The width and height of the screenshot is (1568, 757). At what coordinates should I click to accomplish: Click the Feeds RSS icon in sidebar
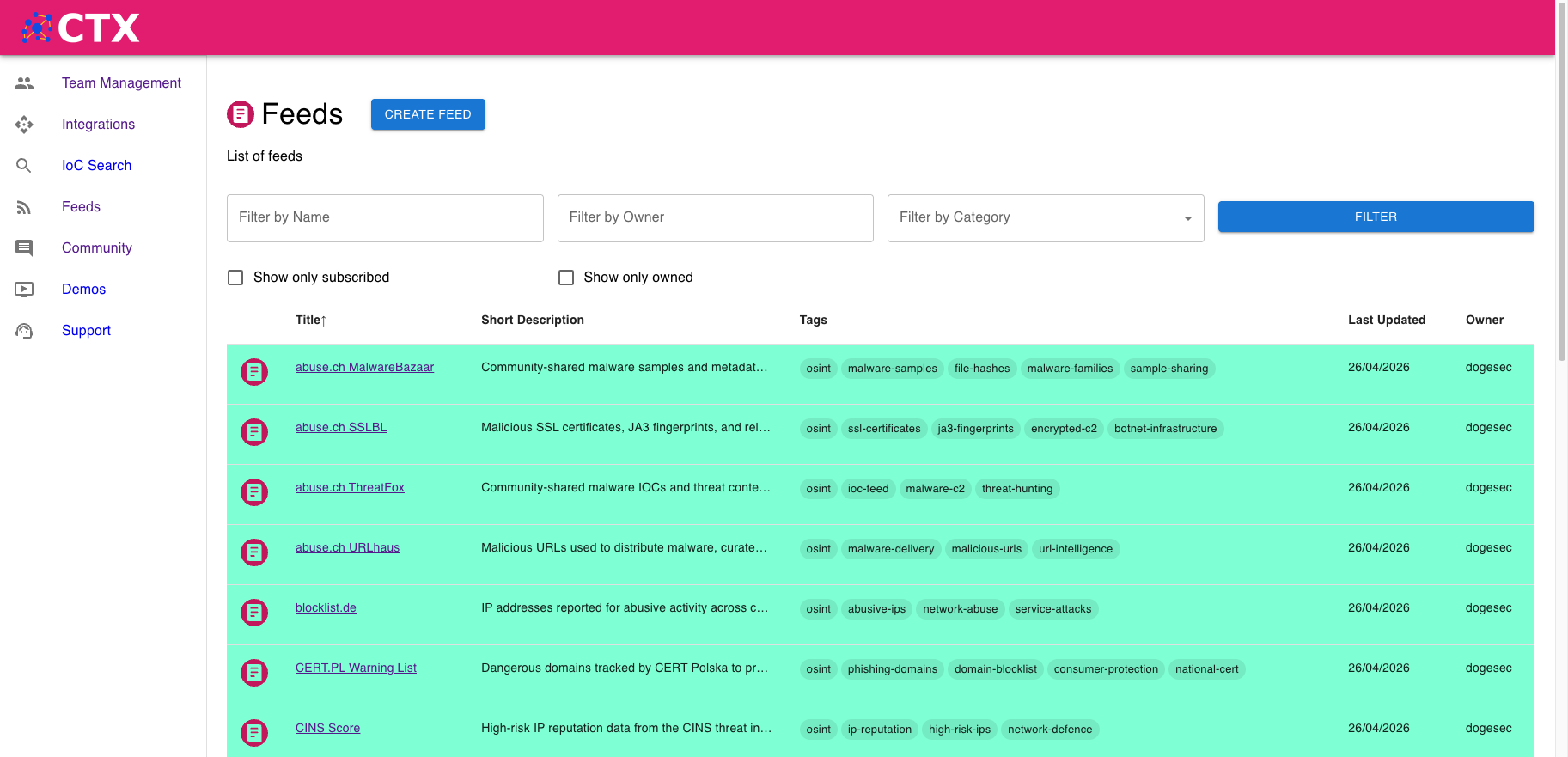(24, 207)
